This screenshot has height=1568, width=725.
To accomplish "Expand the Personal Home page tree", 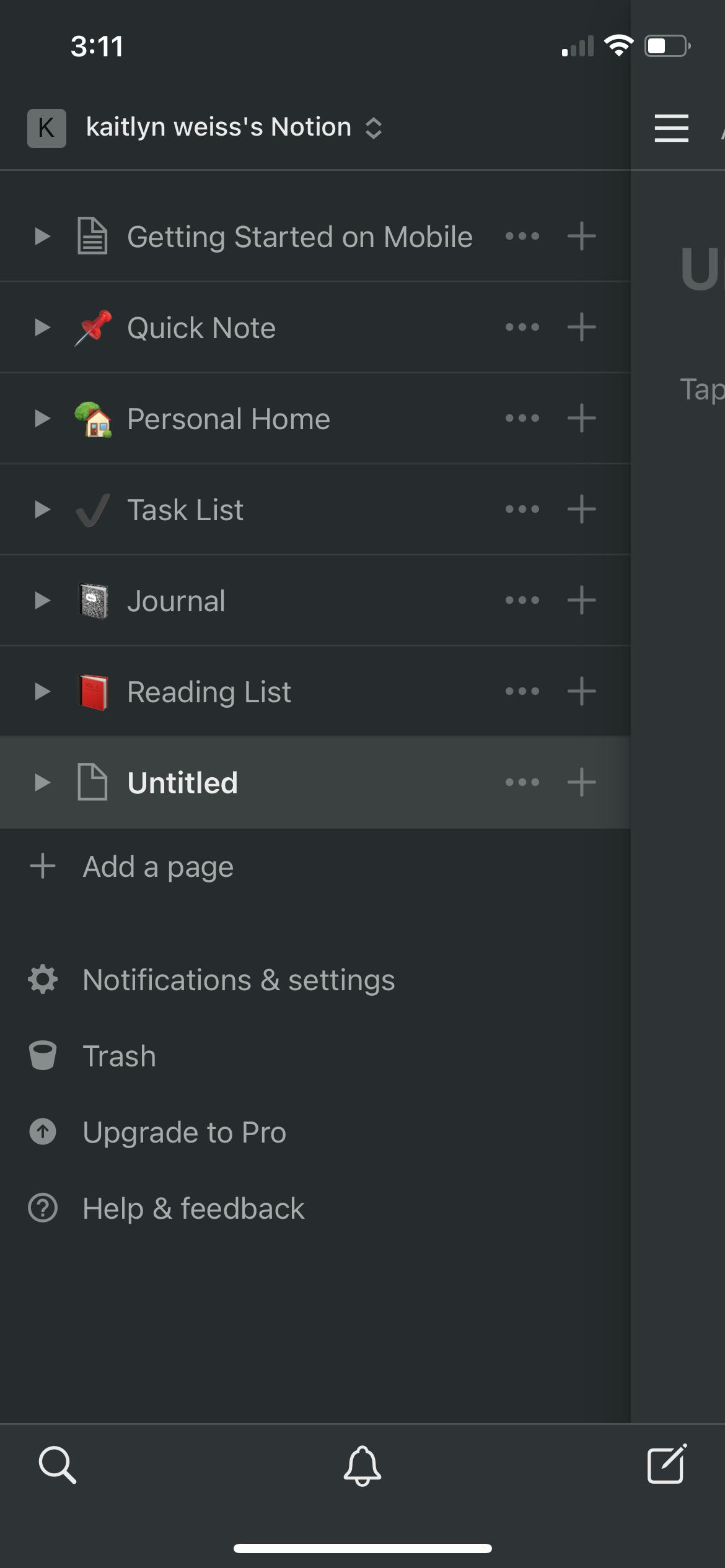I will point(42,418).
